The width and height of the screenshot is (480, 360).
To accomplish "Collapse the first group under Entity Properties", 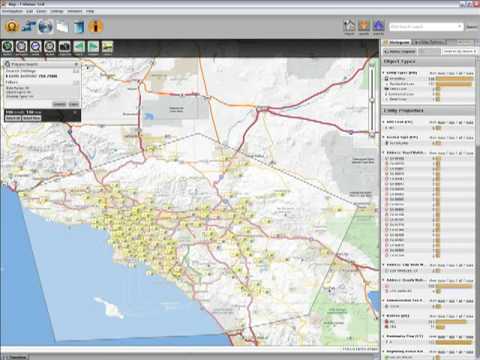I will click(x=384, y=122).
